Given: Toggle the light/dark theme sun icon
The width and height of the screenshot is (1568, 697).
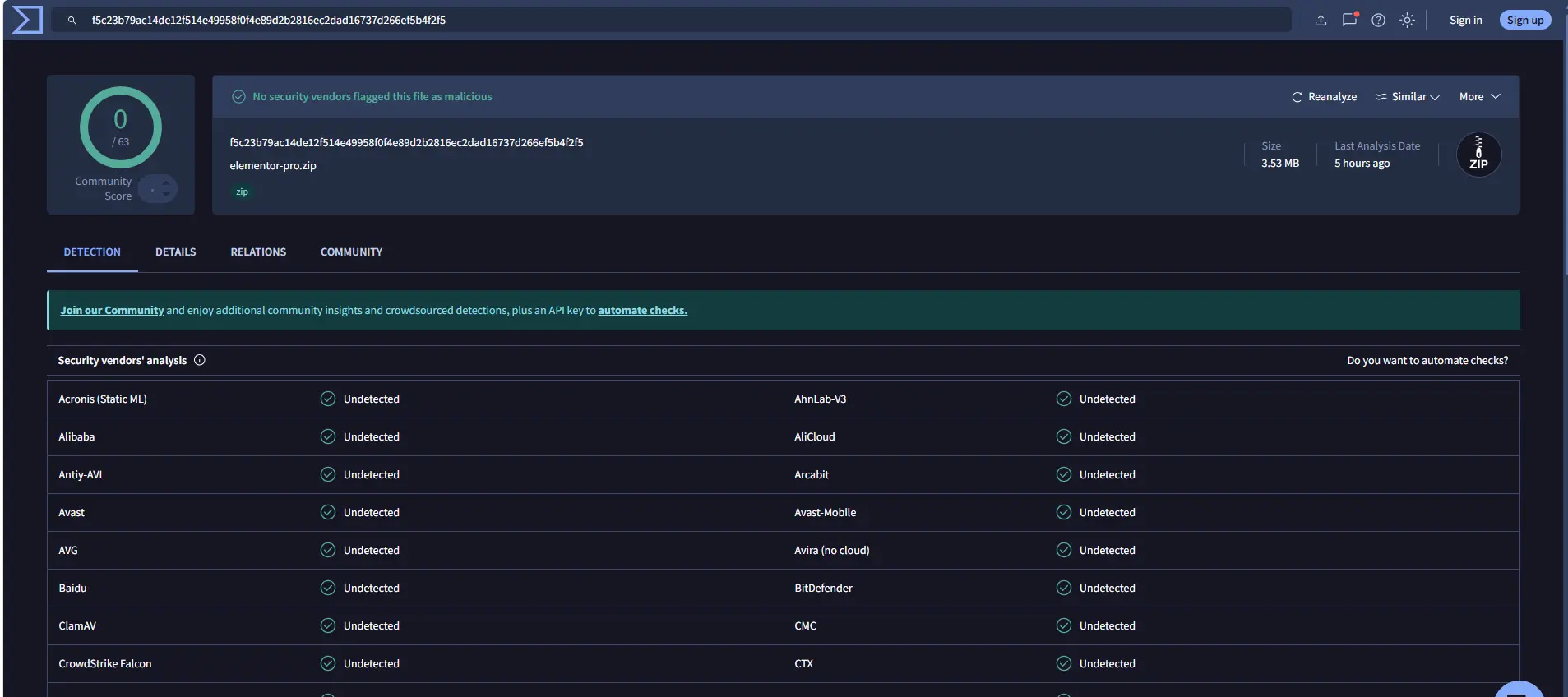Looking at the screenshot, I should tap(1407, 21).
